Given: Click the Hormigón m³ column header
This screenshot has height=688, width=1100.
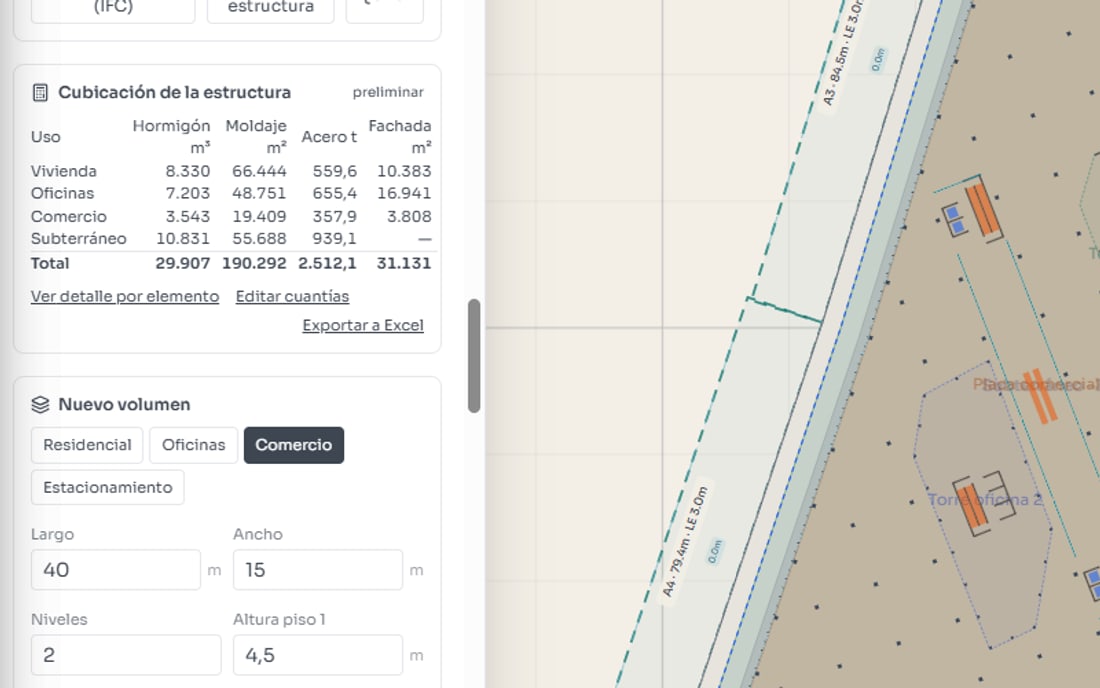Looking at the screenshot, I should [171, 137].
